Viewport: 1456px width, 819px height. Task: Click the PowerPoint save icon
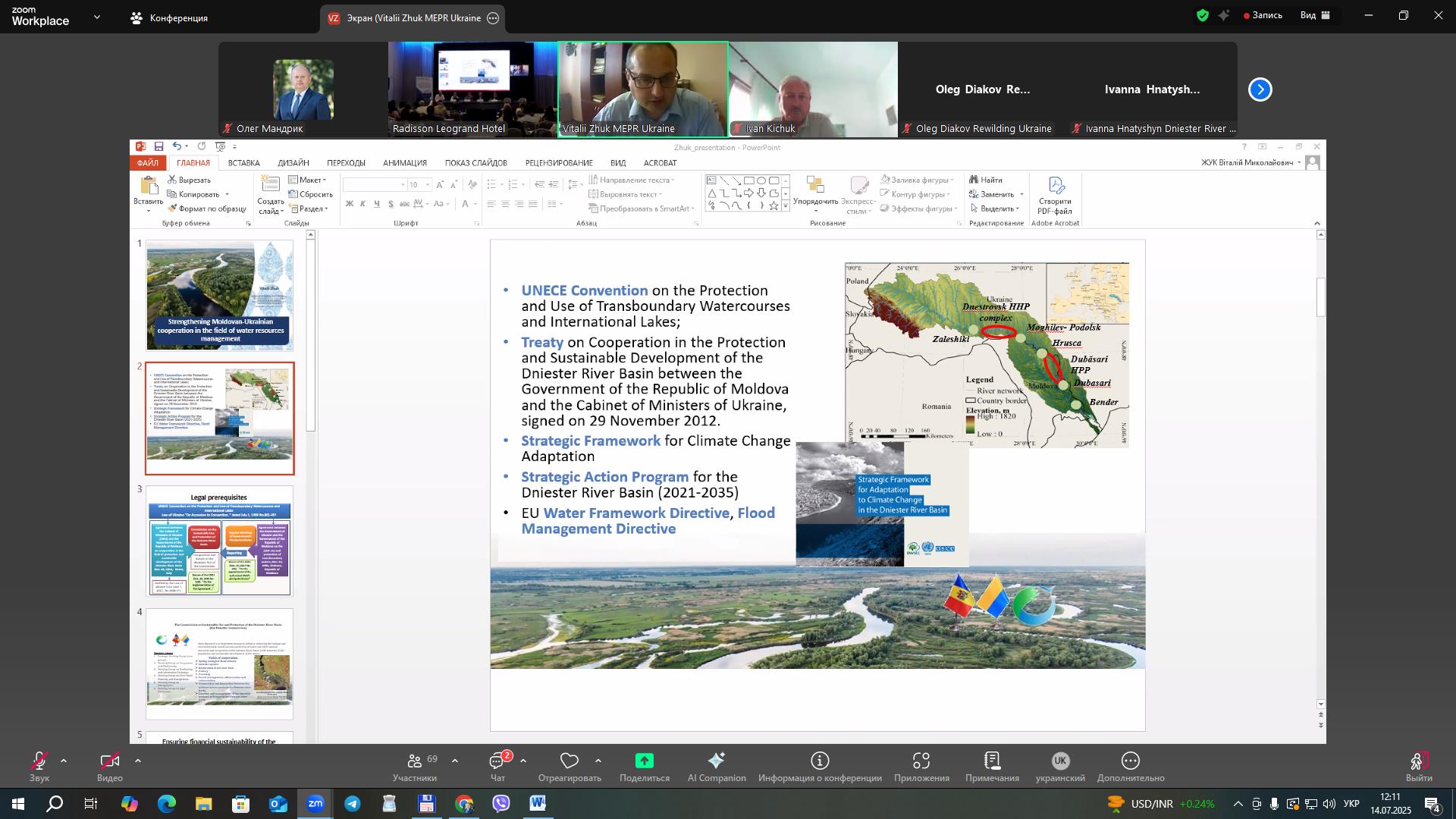coord(158,146)
